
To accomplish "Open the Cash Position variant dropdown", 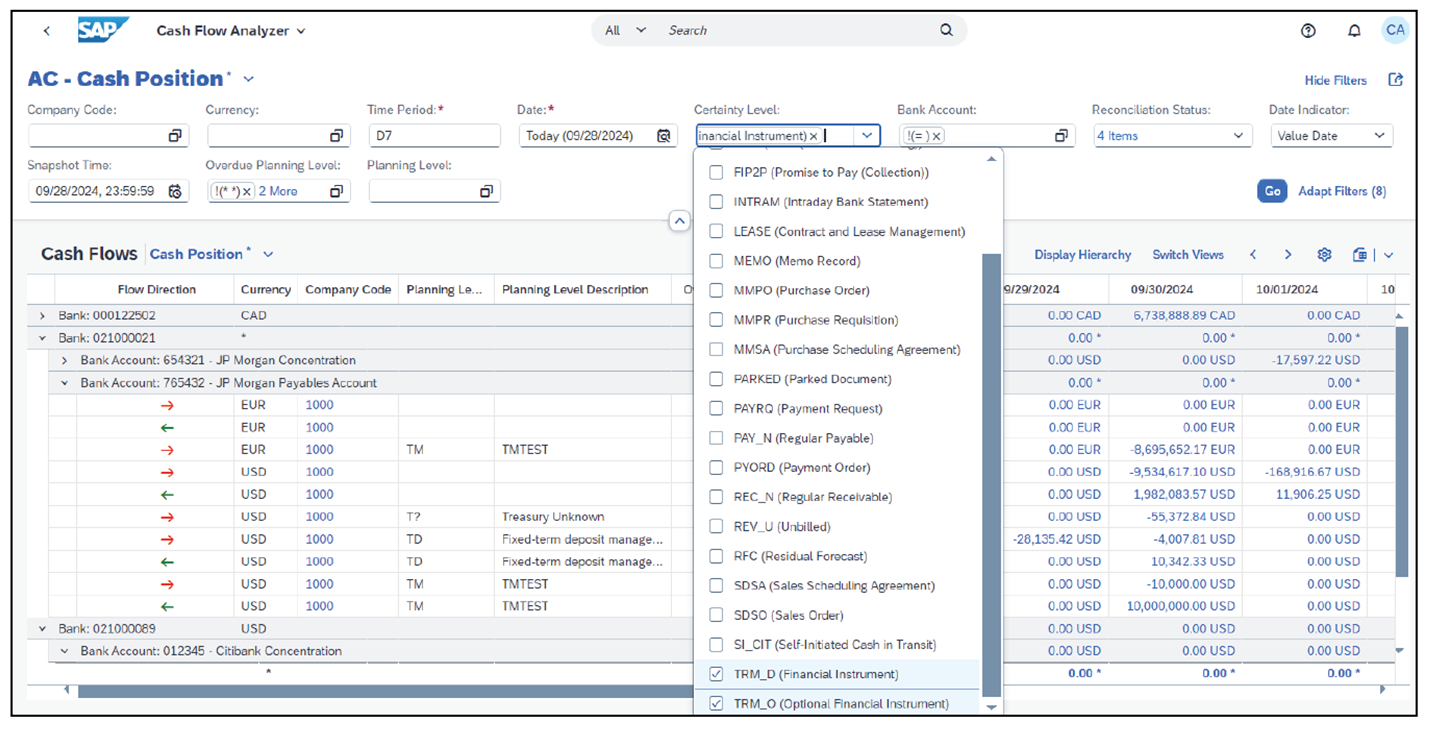I will coord(268,254).
